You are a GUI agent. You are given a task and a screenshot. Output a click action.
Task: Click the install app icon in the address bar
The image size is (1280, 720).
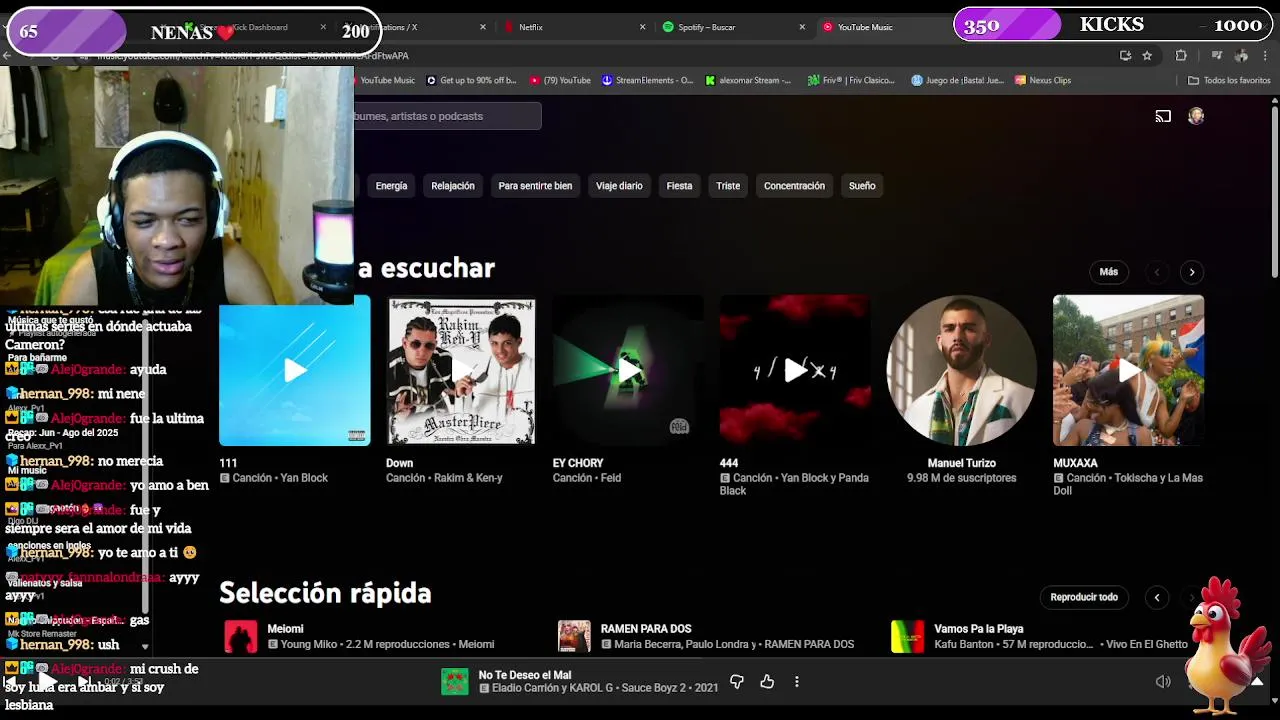pos(1125,56)
